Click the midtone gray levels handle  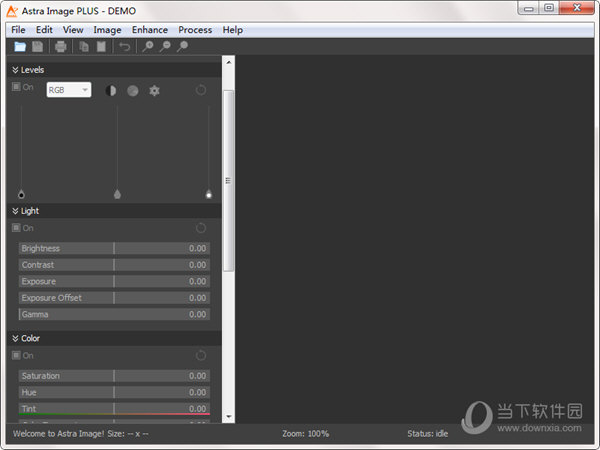click(x=117, y=194)
